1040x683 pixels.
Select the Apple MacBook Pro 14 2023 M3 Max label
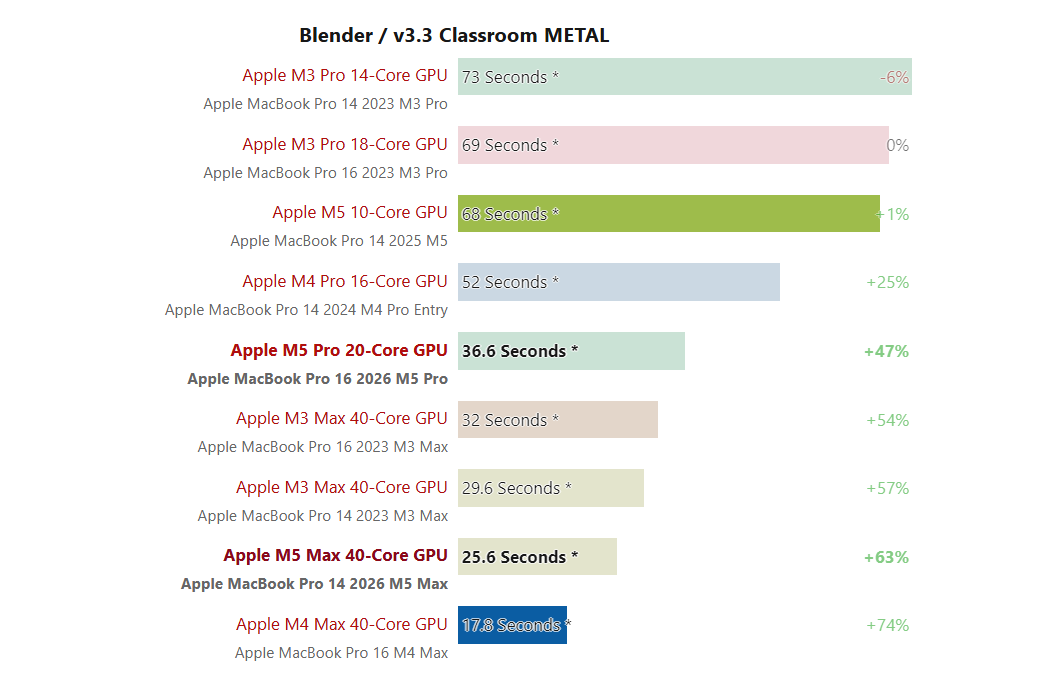click(322, 516)
